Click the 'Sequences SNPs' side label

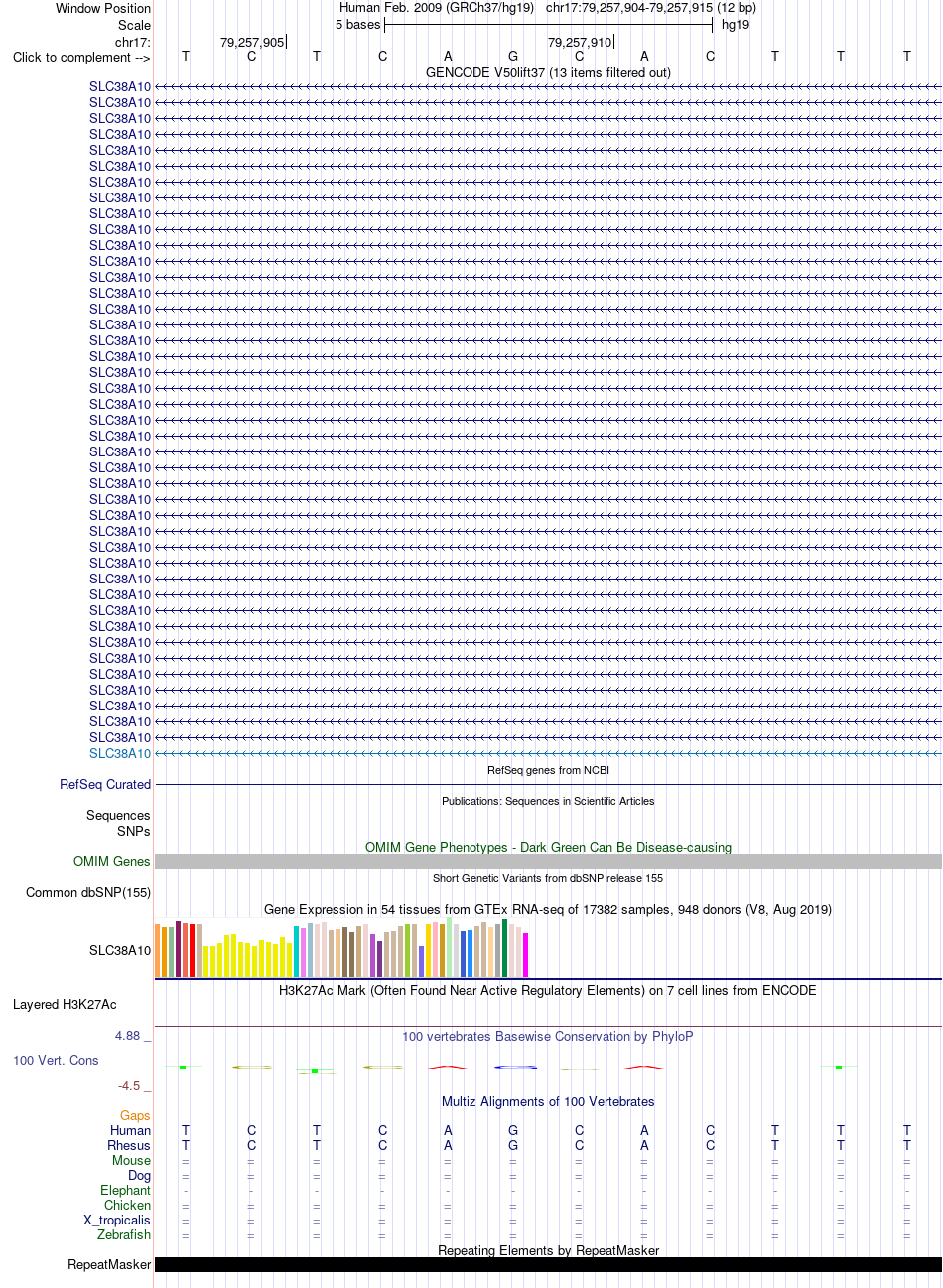118,823
